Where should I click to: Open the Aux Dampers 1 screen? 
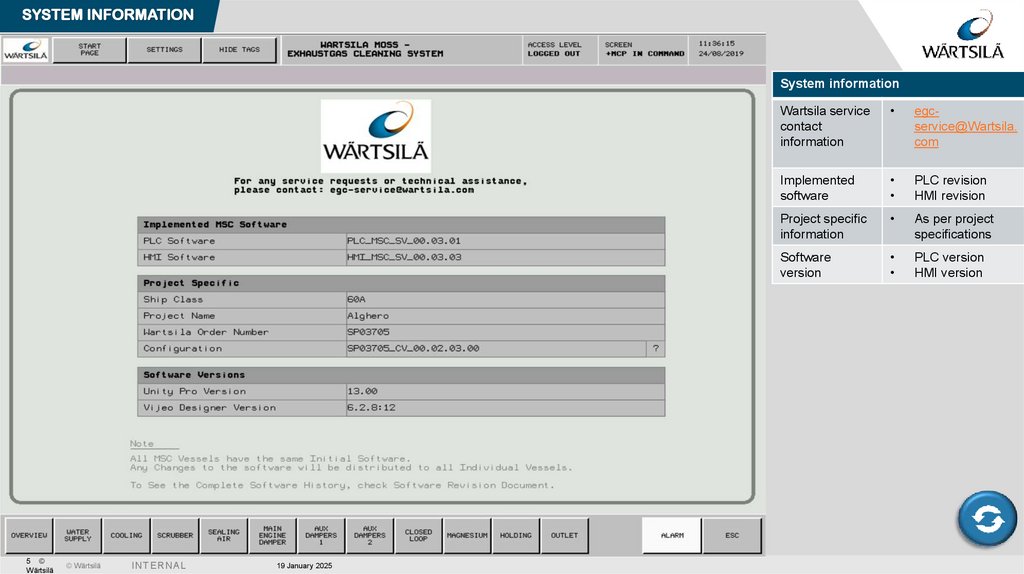coord(321,535)
